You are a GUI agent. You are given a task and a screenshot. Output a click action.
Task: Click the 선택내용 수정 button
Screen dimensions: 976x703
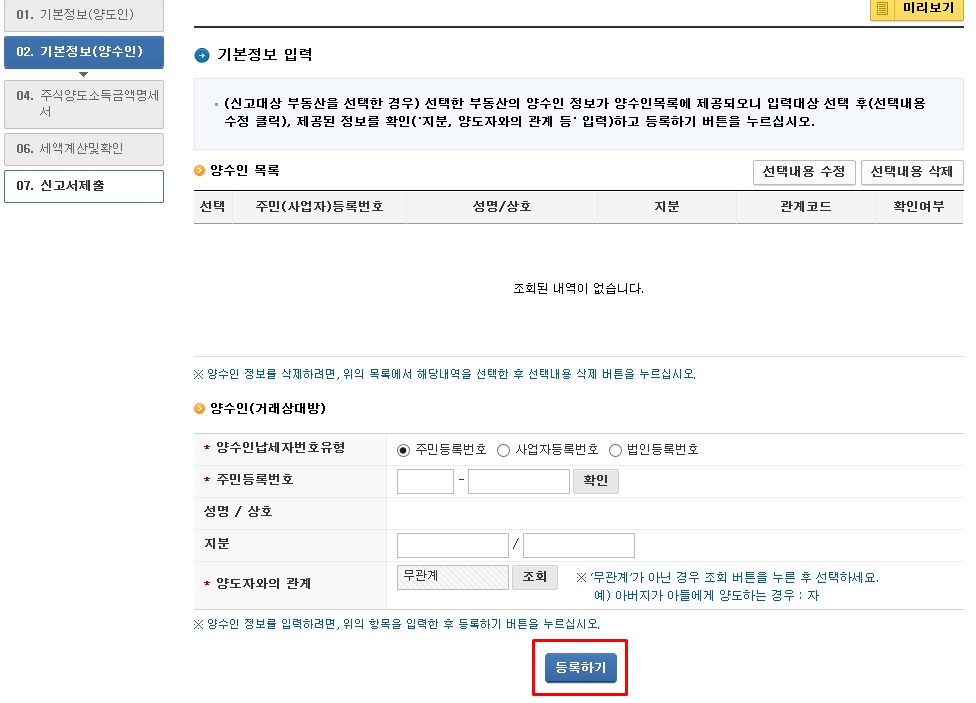point(804,172)
